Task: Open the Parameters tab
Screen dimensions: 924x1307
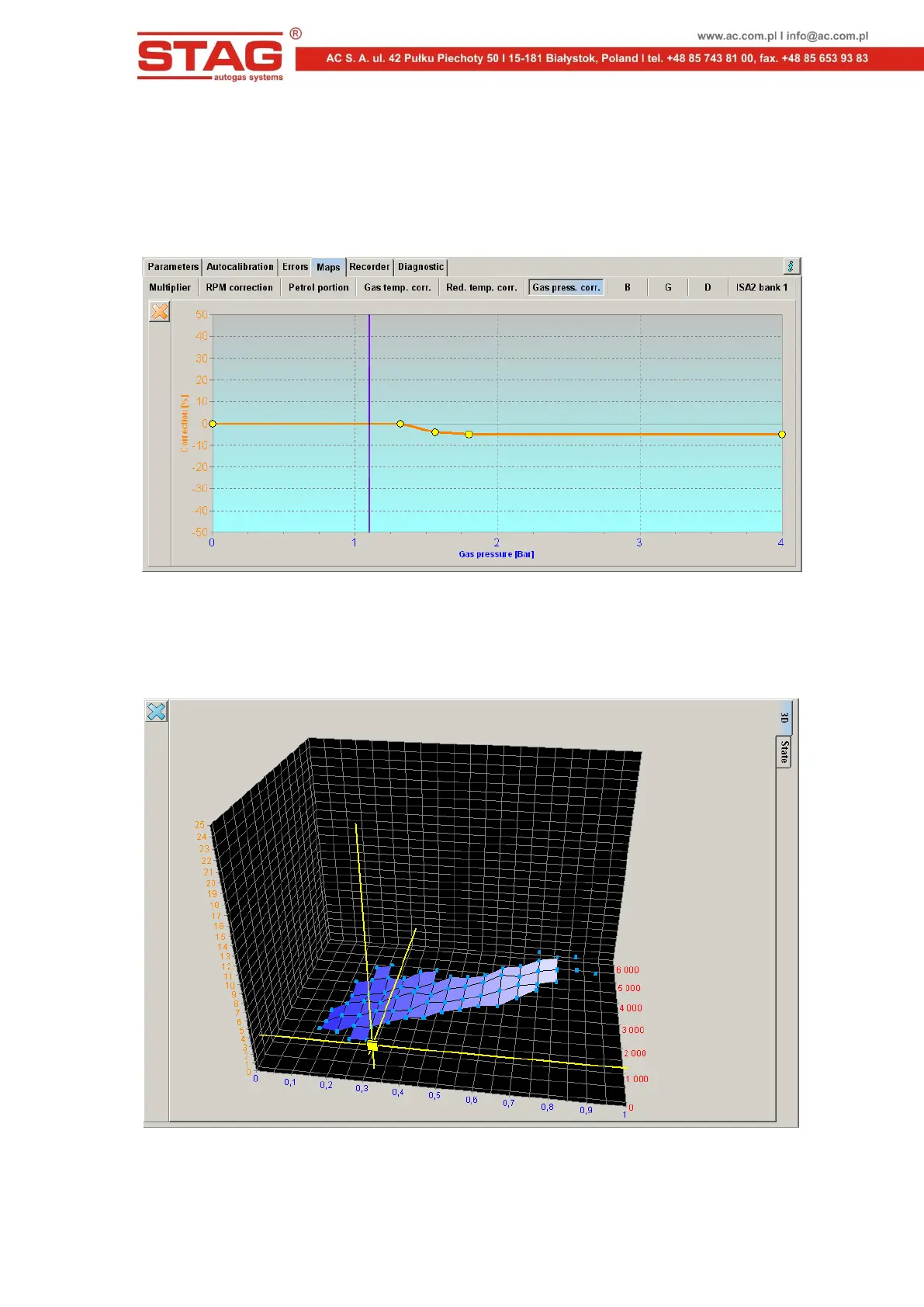Action: pyautogui.click(x=173, y=267)
